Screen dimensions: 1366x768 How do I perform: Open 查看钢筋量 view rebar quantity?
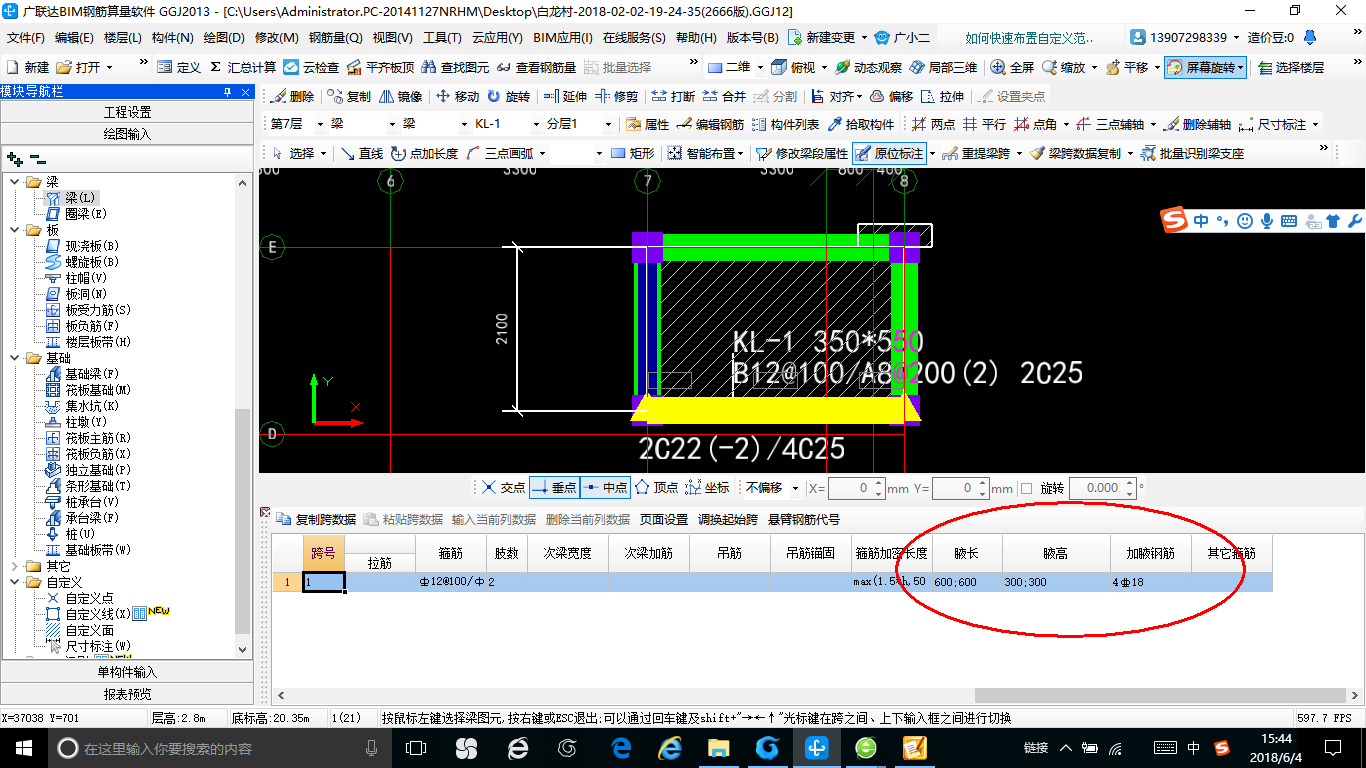coord(536,67)
